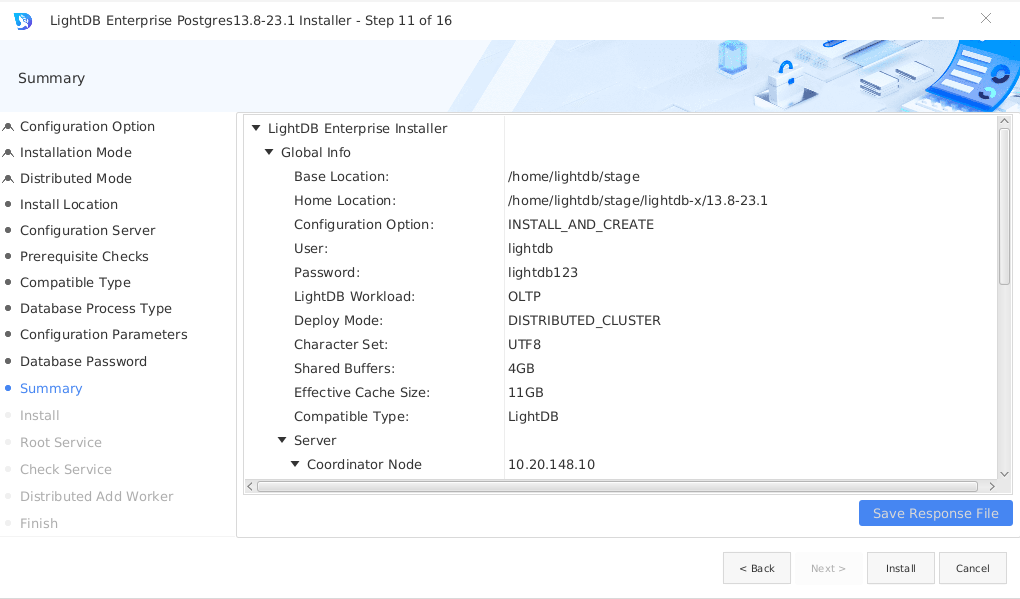Select the LightDB Workload OLTP value

click(524, 297)
